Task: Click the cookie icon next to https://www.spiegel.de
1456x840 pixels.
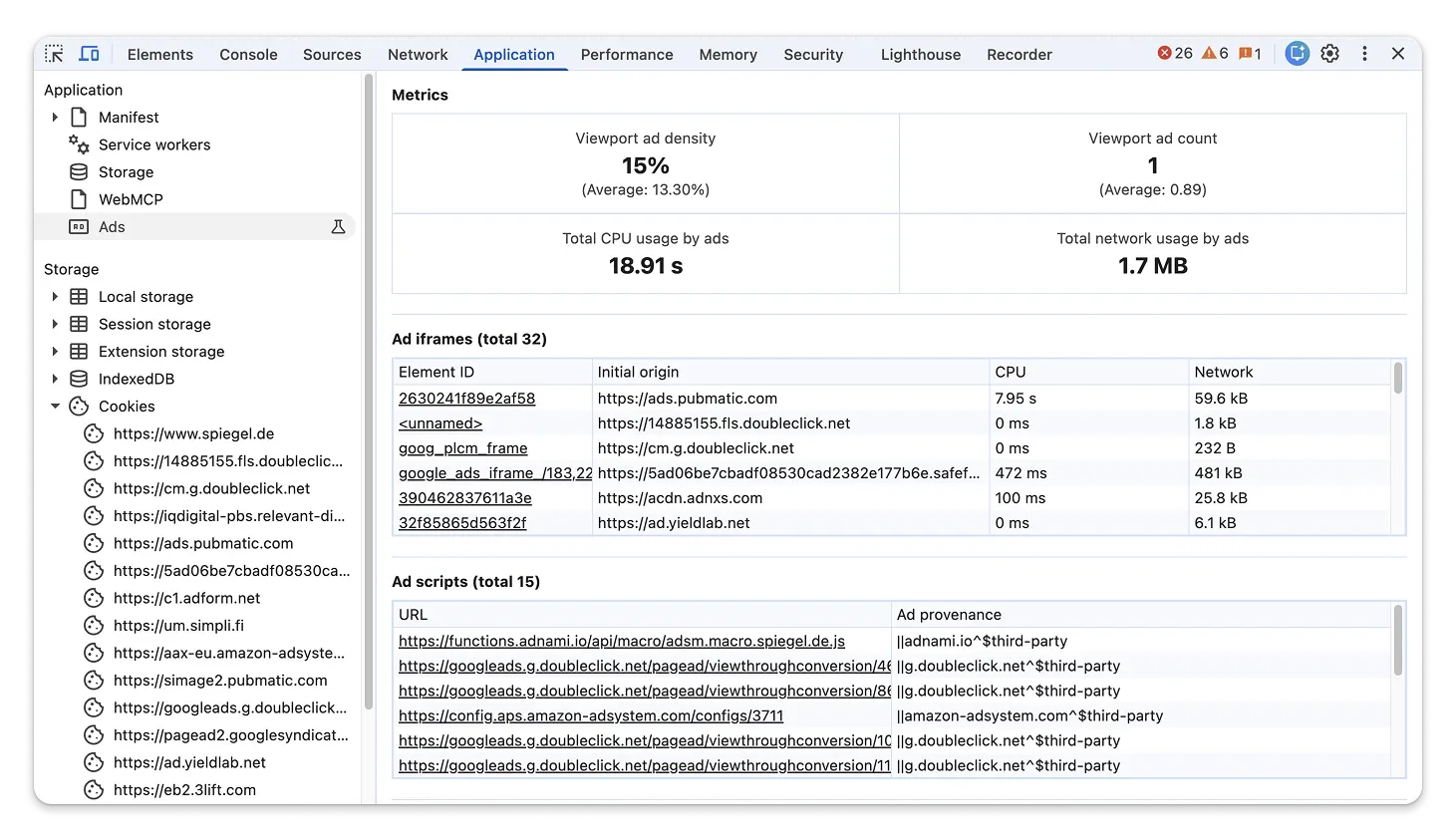Action: click(x=94, y=433)
